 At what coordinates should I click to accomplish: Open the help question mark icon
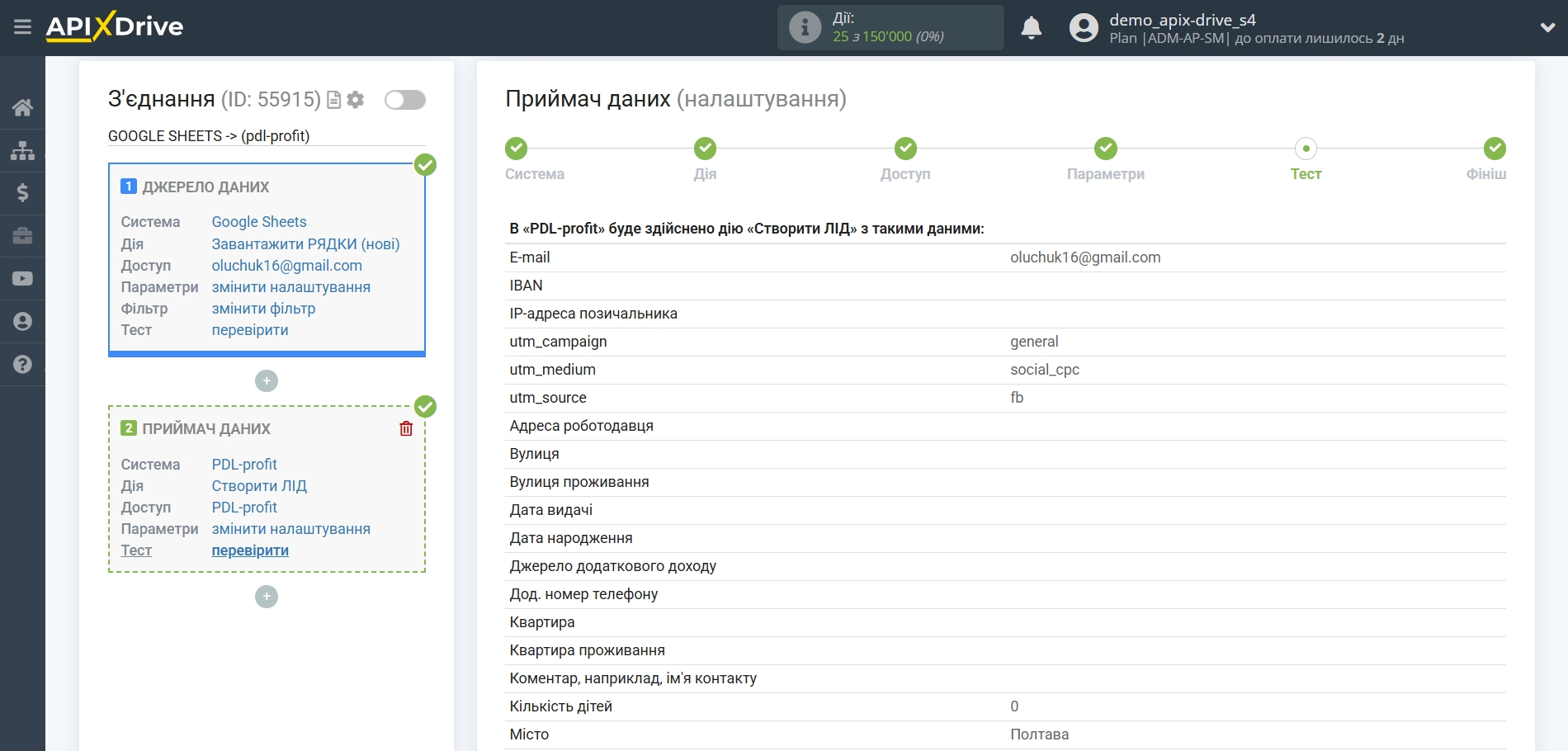point(22,364)
